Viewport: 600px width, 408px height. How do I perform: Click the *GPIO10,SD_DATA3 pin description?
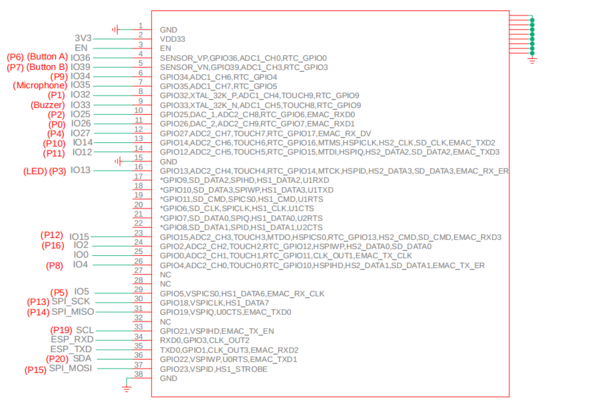coord(246,190)
